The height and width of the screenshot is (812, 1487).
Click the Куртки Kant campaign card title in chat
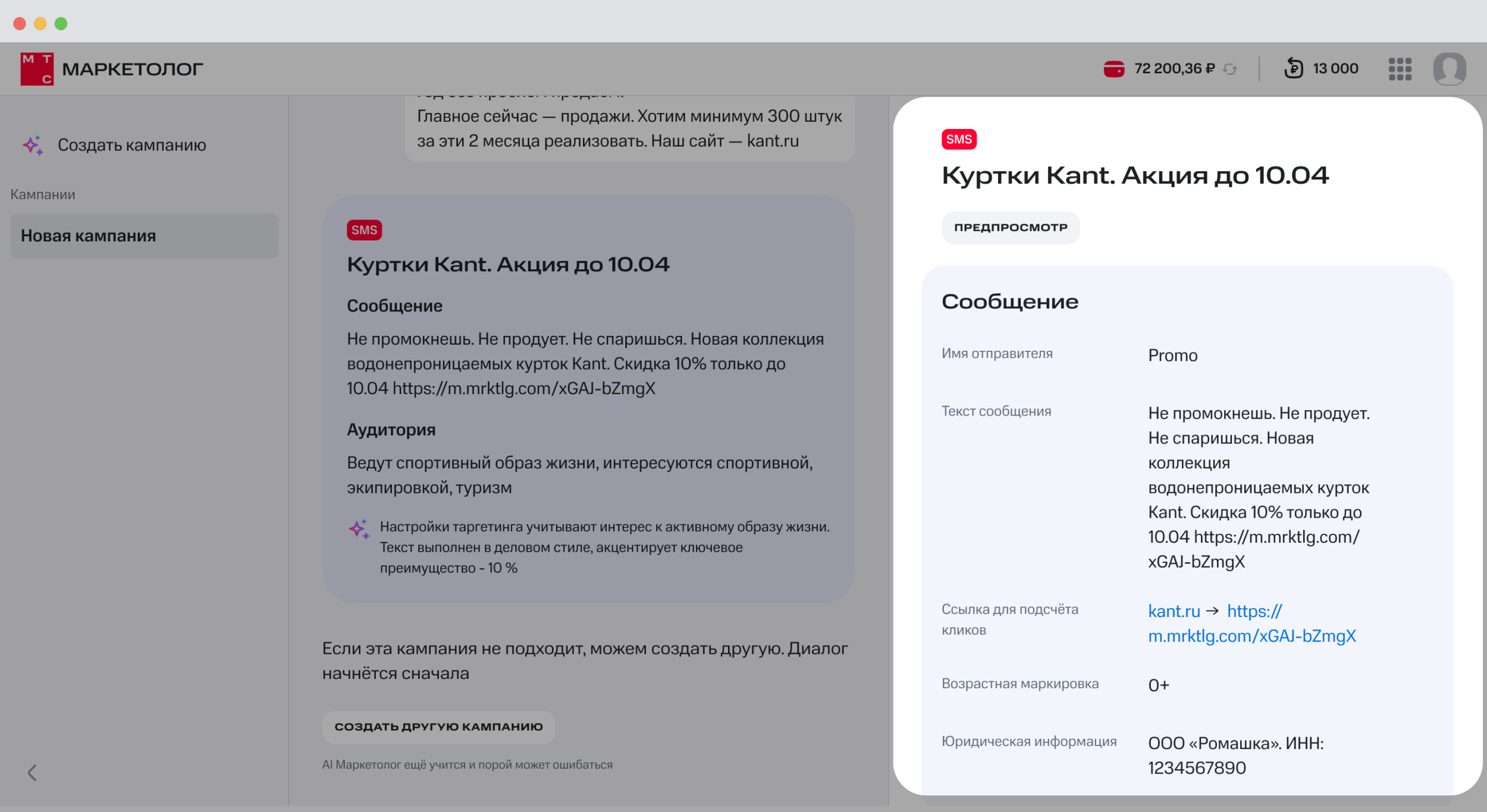[508, 265]
